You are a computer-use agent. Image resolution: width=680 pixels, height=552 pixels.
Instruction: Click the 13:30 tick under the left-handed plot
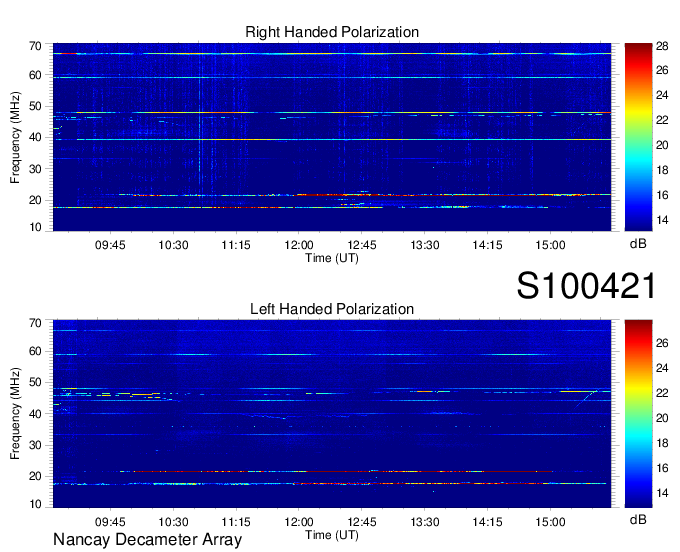pos(425,522)
